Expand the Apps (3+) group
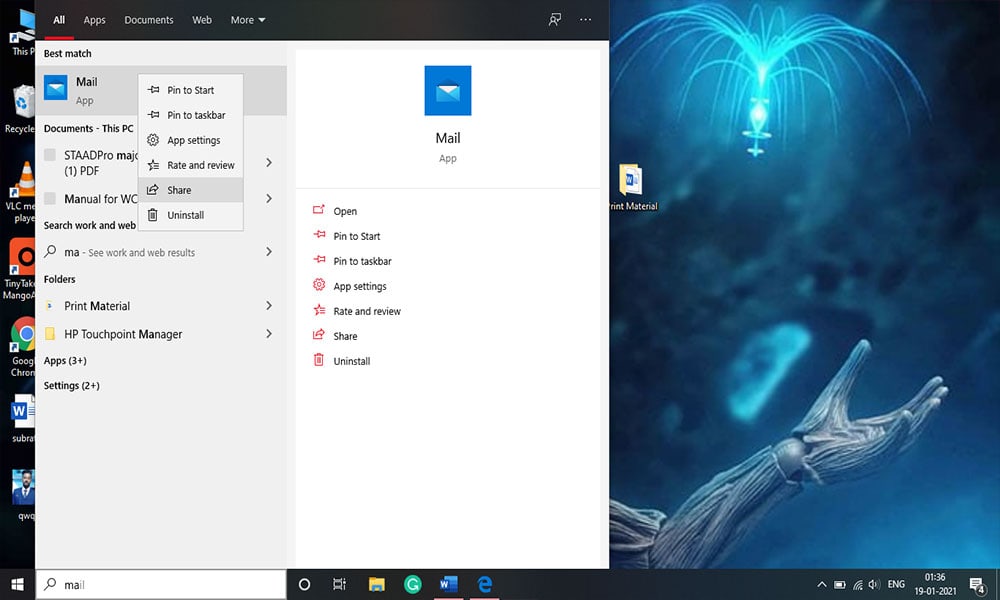This screenshot has width=1000, height=600. [65, 360]
